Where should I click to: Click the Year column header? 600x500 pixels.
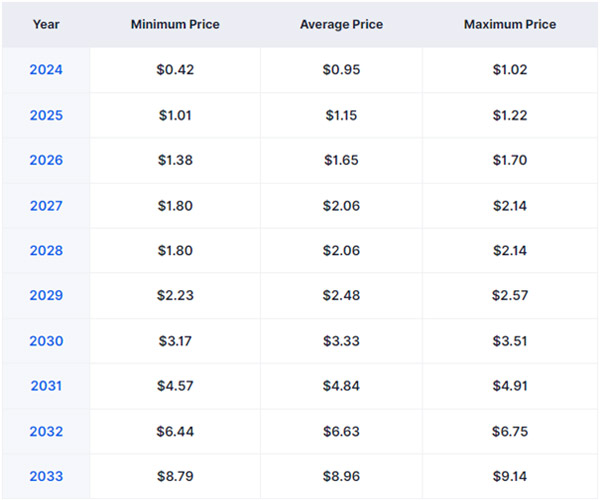click(46, 24)
